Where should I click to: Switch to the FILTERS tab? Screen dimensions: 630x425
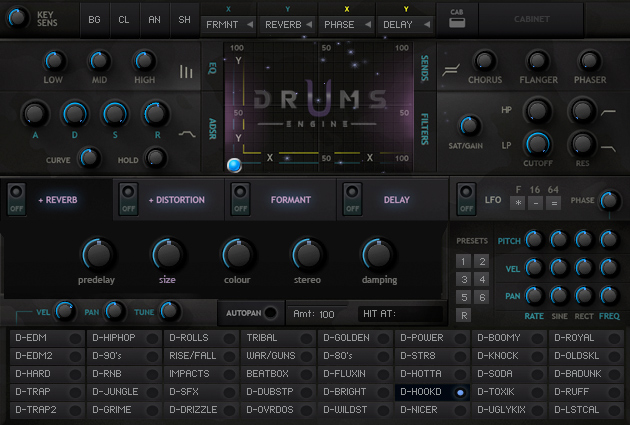(424, 129)
